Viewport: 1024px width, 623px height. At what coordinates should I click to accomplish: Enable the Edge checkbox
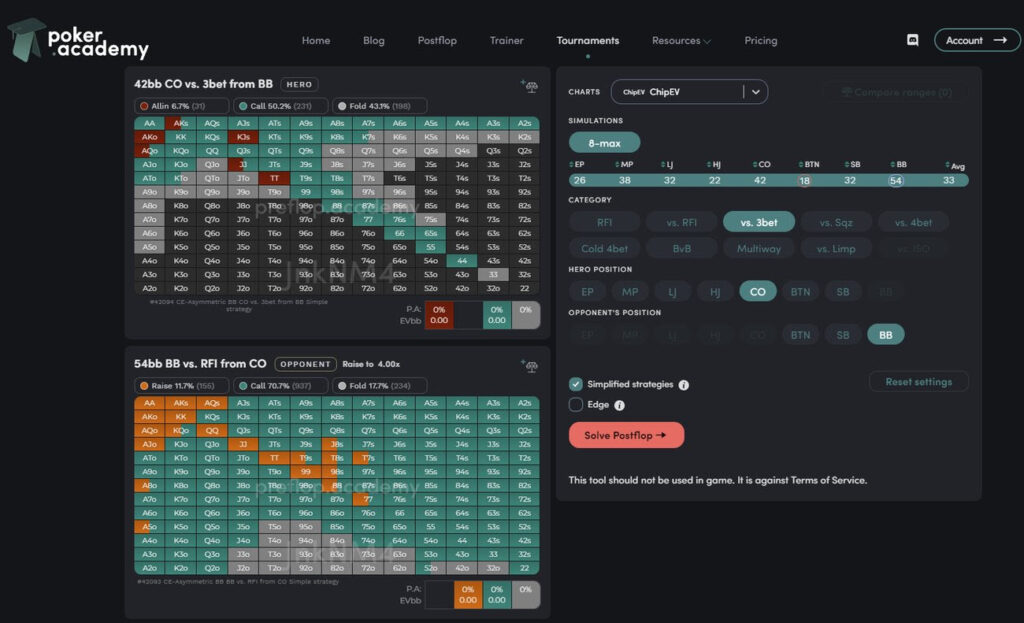click(577, 405)
